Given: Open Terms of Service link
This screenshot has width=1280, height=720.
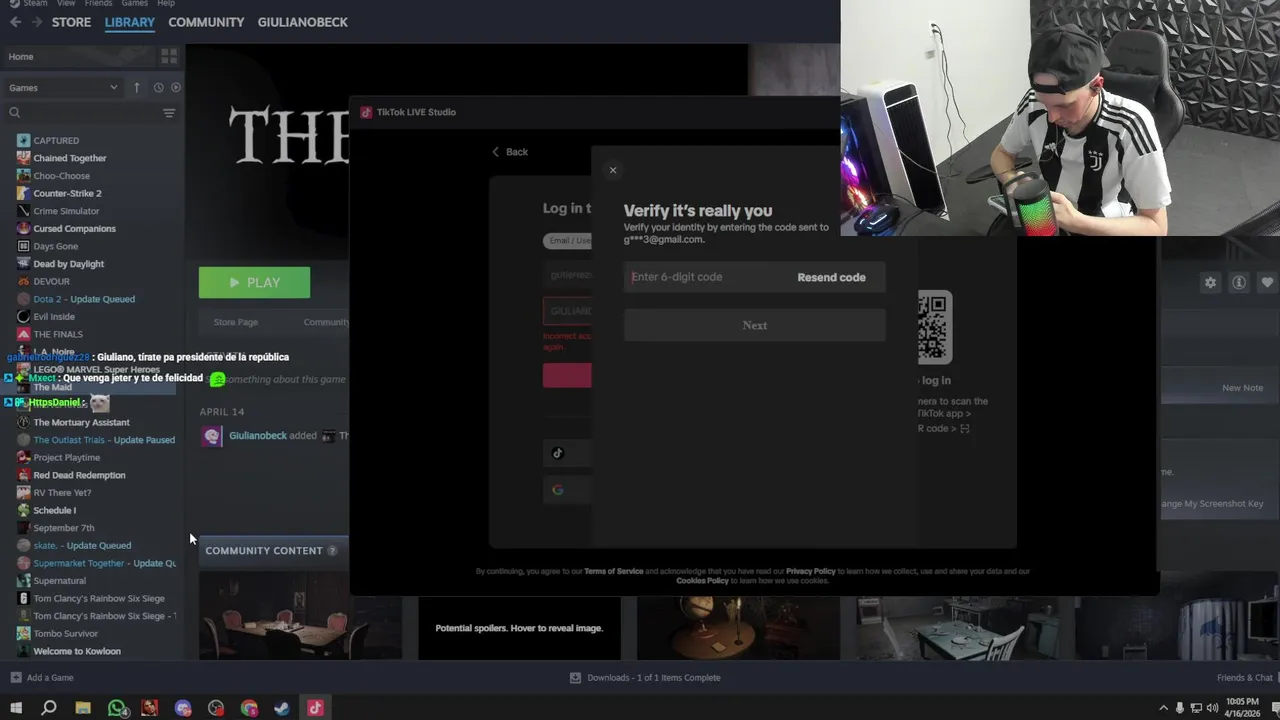Looking at the screenshot, I should pos(614,571).
